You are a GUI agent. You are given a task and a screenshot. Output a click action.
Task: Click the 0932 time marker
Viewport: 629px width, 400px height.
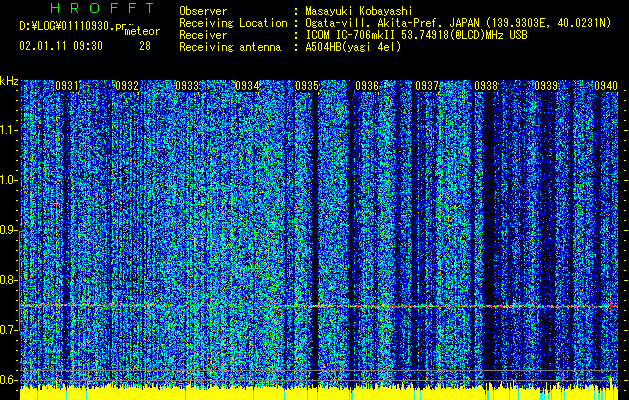[127, 86]
